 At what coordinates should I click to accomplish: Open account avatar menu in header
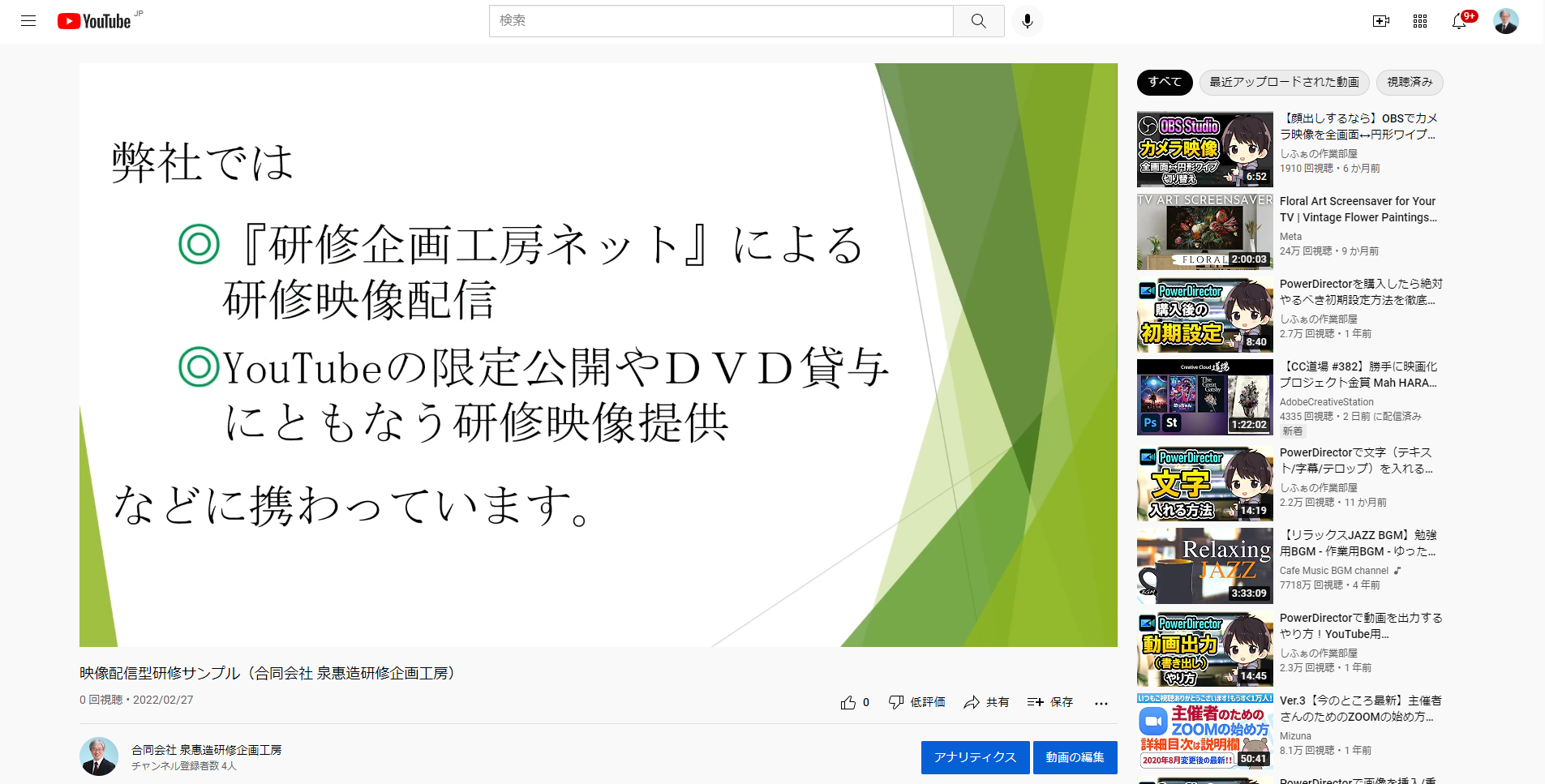pos(1506,21)
